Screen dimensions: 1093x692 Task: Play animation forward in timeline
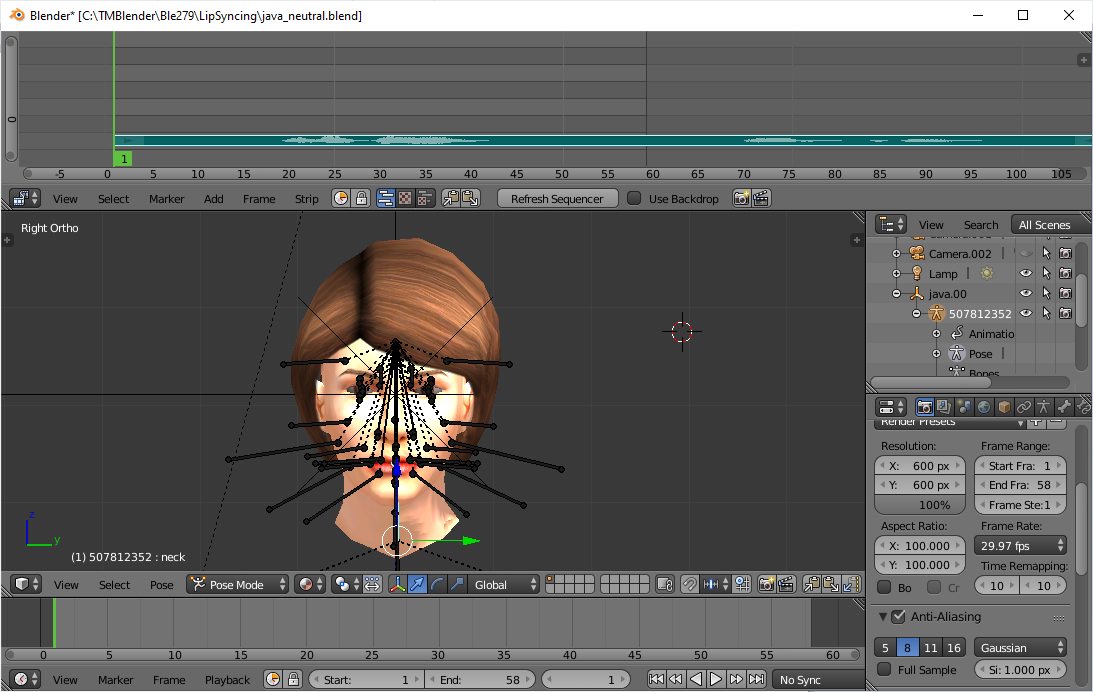pos(716,679)
